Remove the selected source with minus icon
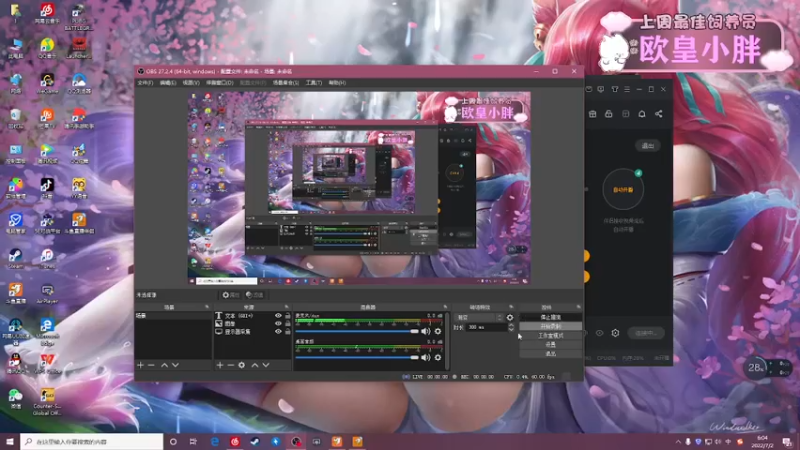 click(x=231, y=365)
